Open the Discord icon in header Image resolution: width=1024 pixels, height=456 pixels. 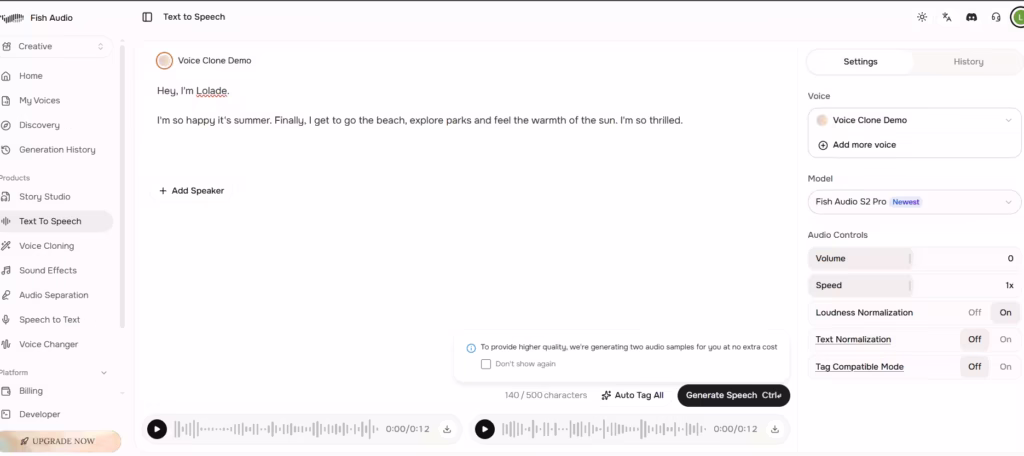971,17
